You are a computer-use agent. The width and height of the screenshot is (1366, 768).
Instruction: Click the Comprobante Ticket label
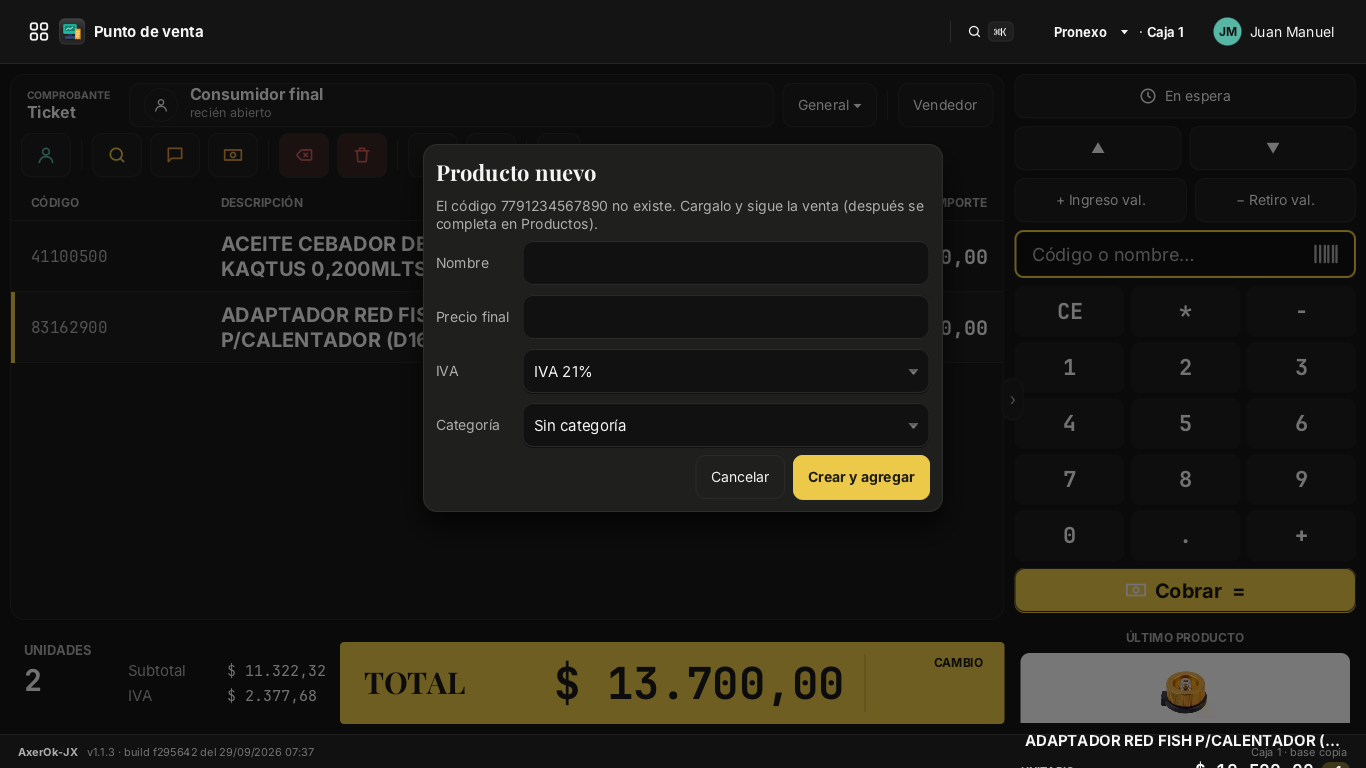click(x=69, y=105)
